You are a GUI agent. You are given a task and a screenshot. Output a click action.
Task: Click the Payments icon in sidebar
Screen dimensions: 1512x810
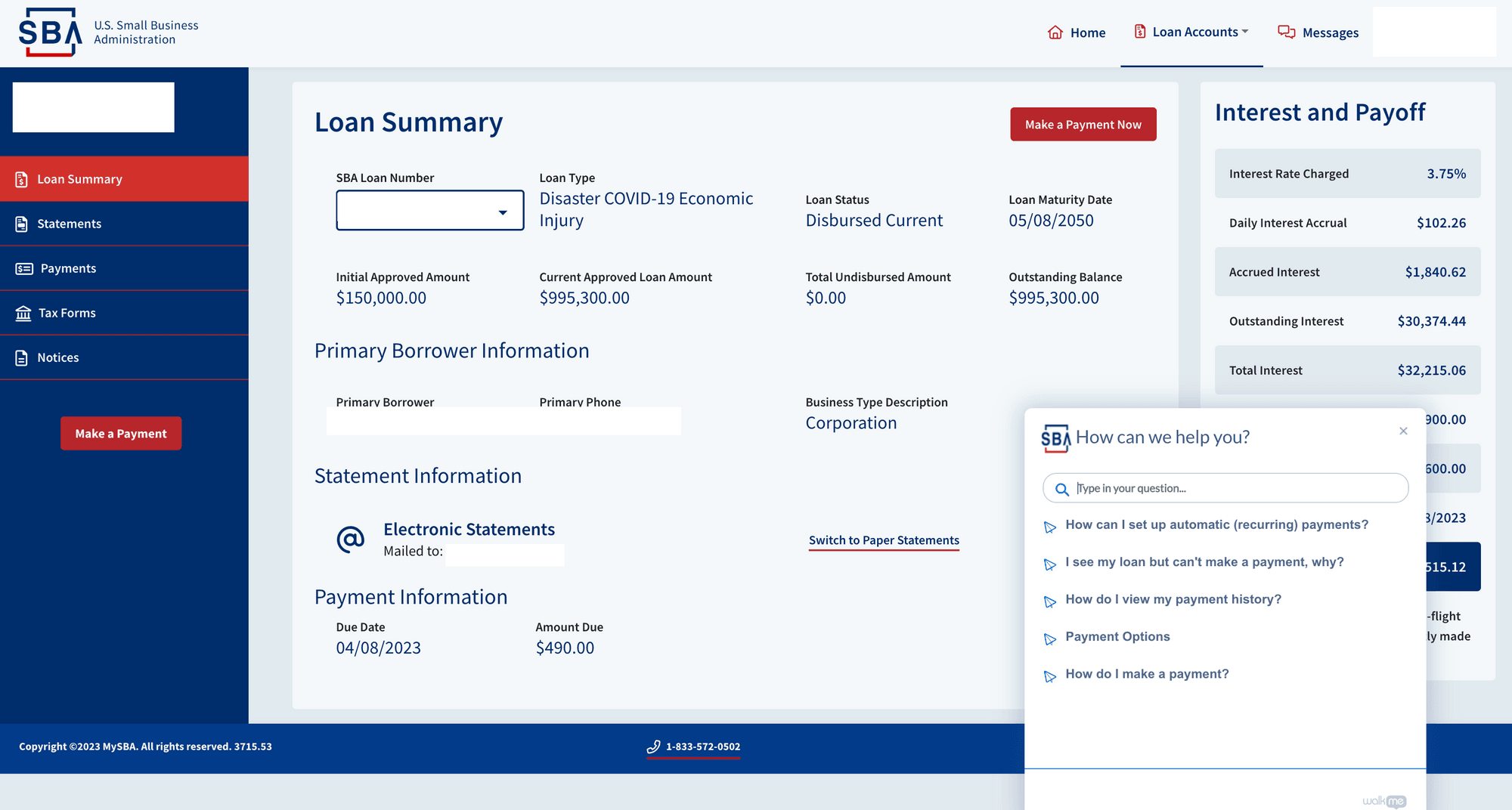[x=24, y=268]
